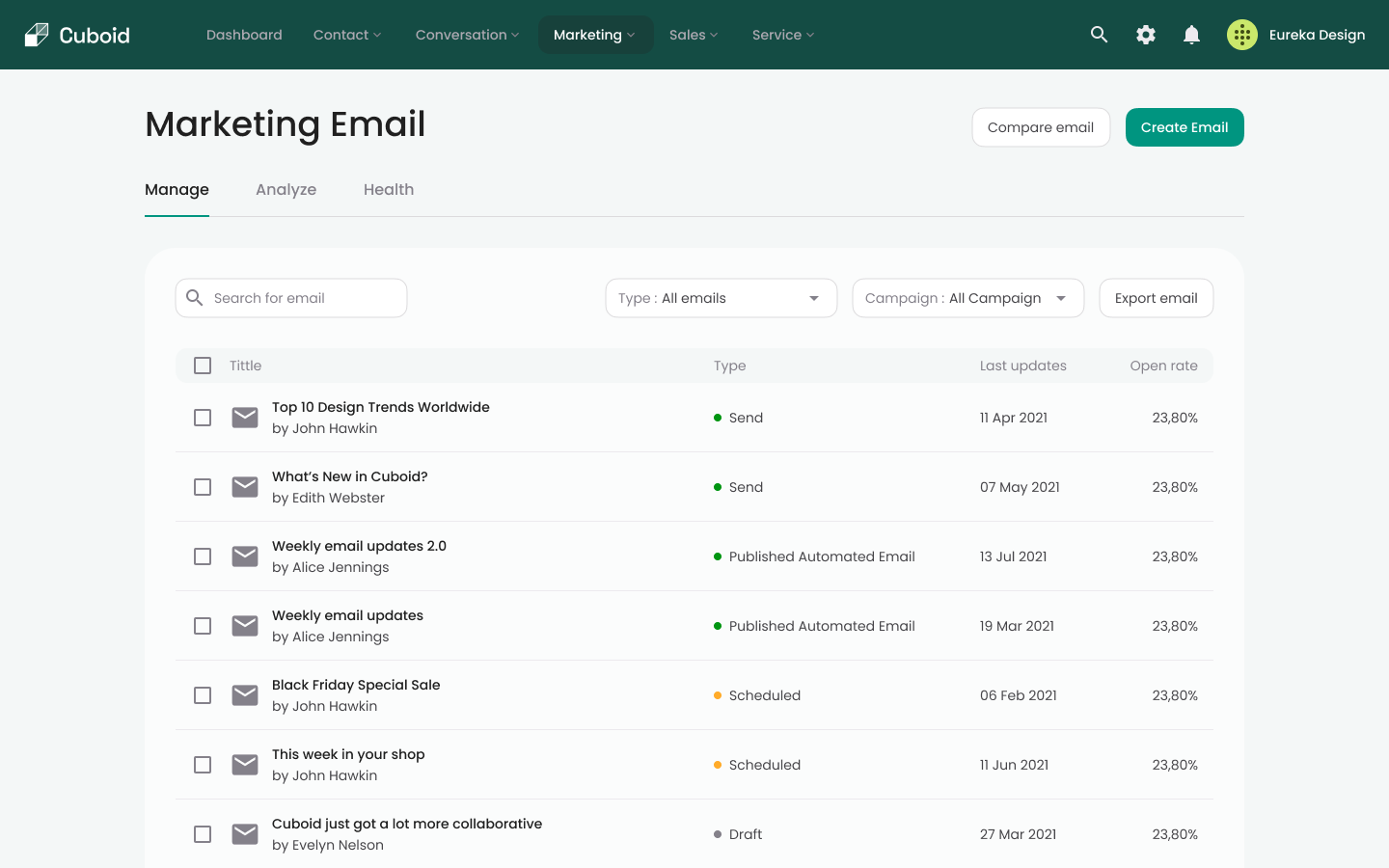The image size is (1389, 868).
Task: Click the envelope icon beside Weekly email updates 2.0
Action: pos(244,556)
